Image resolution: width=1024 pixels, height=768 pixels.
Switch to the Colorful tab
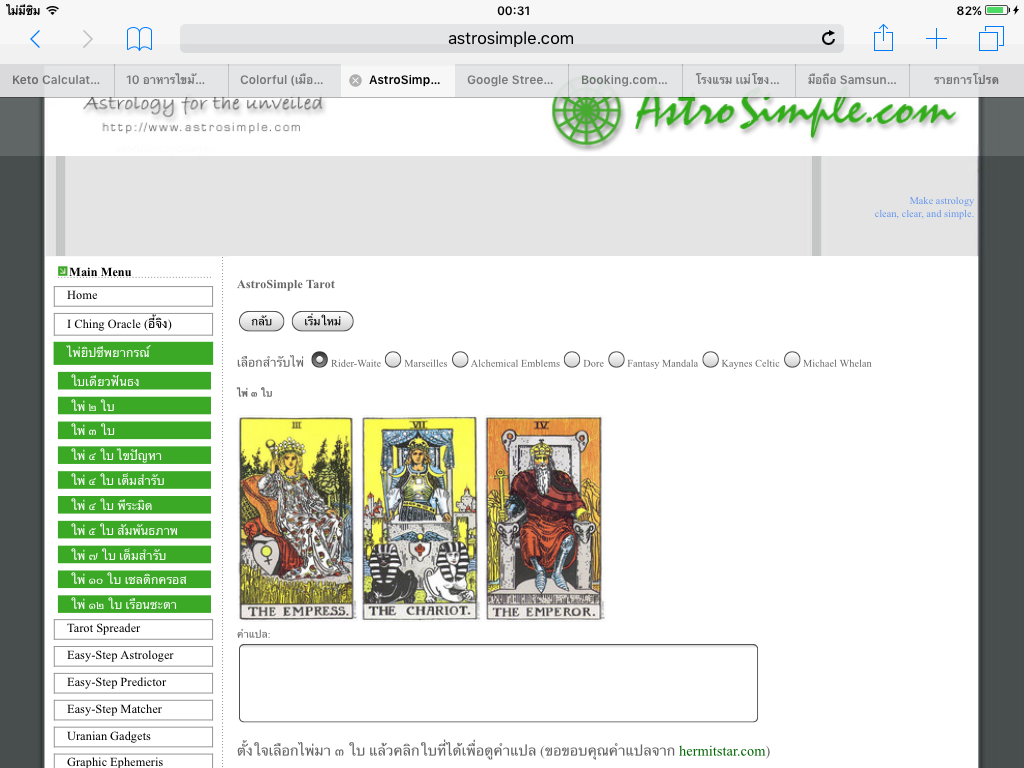click(x=285, y=80)
